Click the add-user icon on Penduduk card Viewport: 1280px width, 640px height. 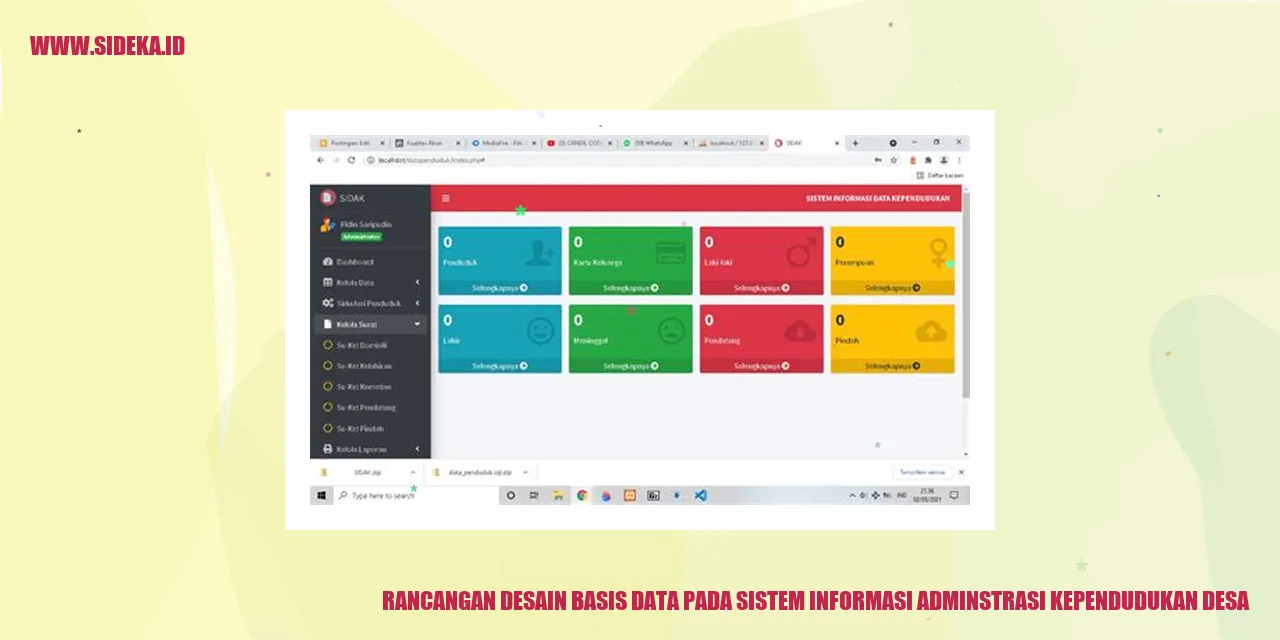tap(540, 253)
